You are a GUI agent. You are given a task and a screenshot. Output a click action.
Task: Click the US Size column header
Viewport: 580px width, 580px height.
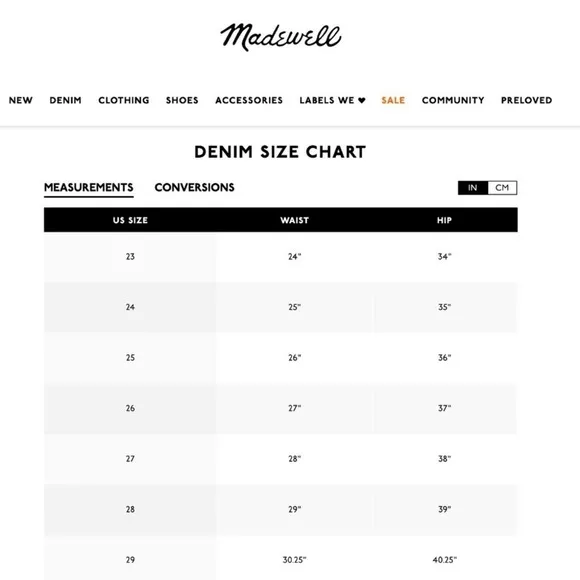(130, 220)
